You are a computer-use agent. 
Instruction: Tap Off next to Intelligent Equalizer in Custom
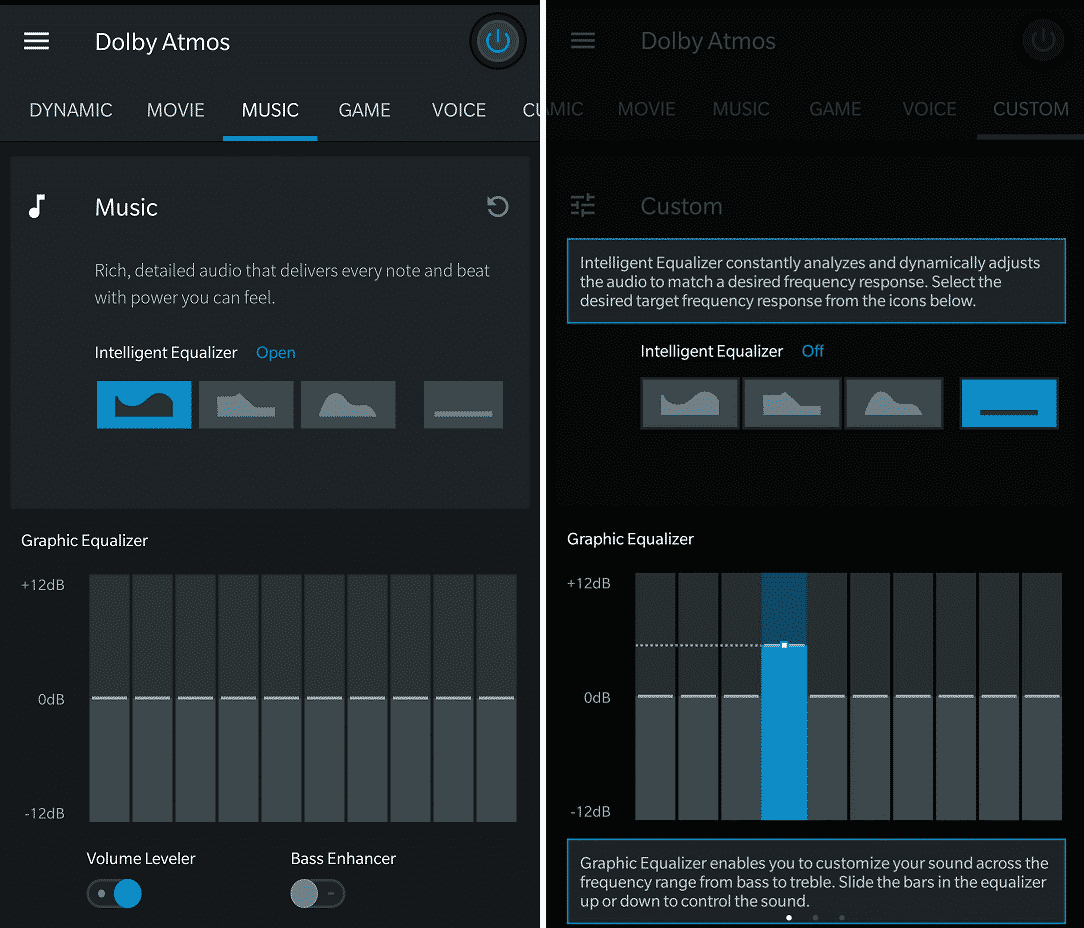click(812, 351)
